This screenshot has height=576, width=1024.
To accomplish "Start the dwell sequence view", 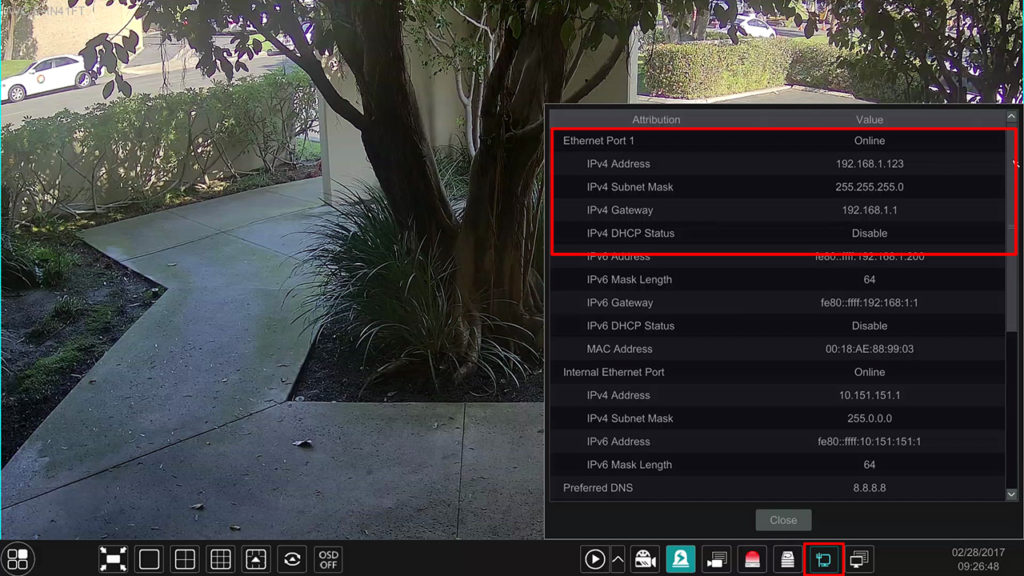I will coord(292,559).
